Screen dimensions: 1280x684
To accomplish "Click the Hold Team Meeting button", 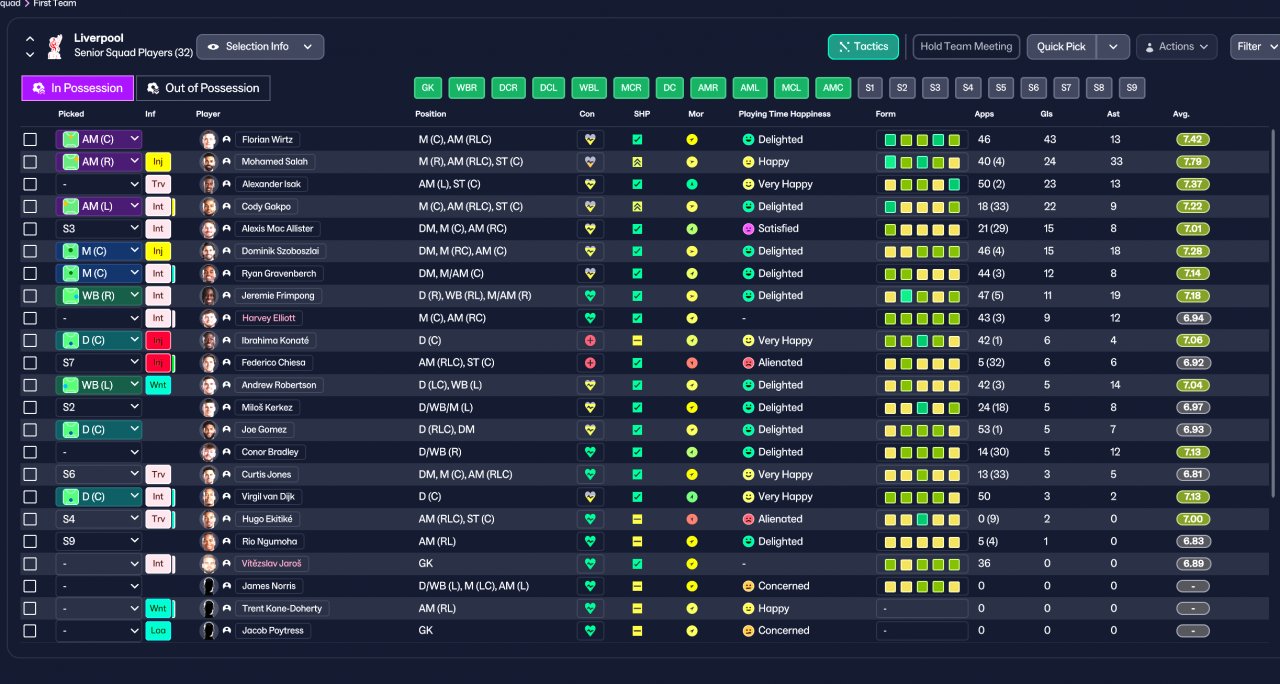I will 966,47.
